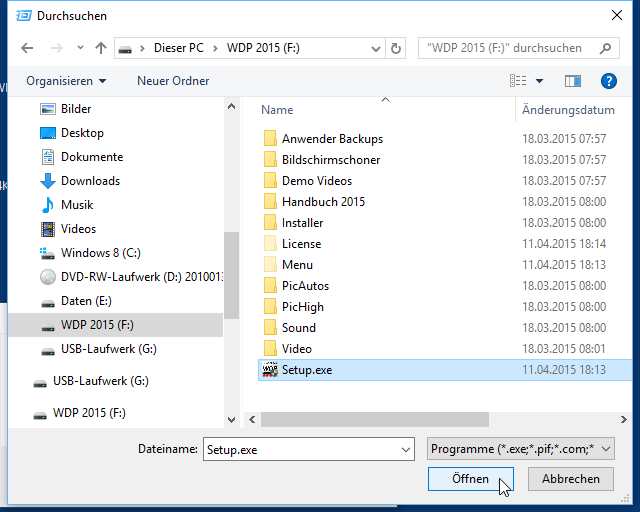The height and width of the screenshot is (512, 640).
Task: Click the Bildschirmschoner folder icon
Action: click(x=270, y=160)
